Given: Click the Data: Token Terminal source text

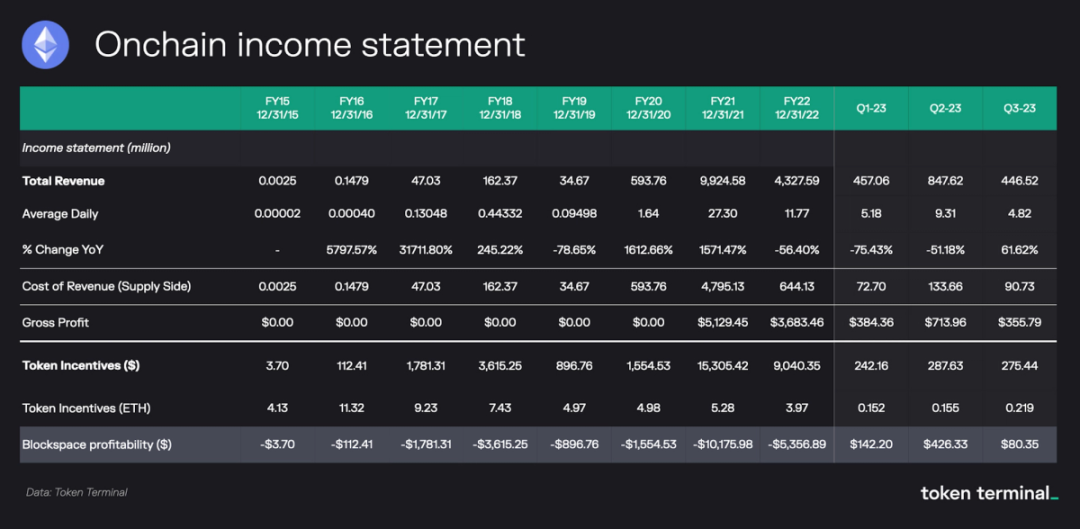Looking at the screenshot, I should 76,492.
